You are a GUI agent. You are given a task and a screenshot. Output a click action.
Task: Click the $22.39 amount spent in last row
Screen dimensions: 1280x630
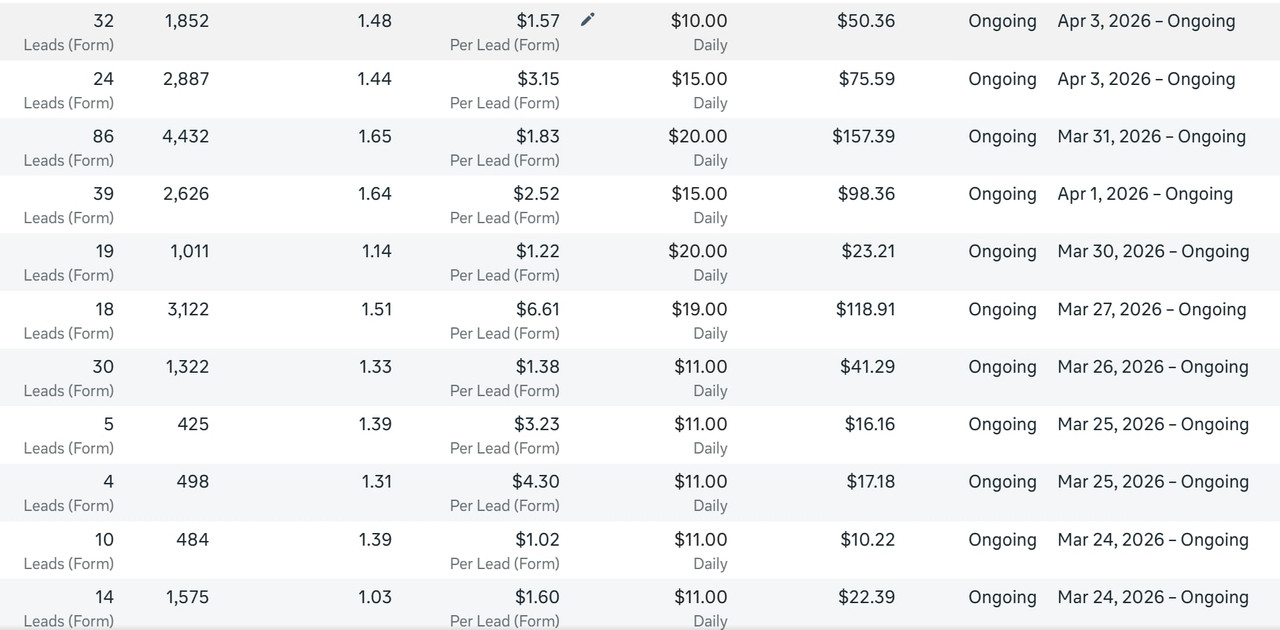(868, 597)
